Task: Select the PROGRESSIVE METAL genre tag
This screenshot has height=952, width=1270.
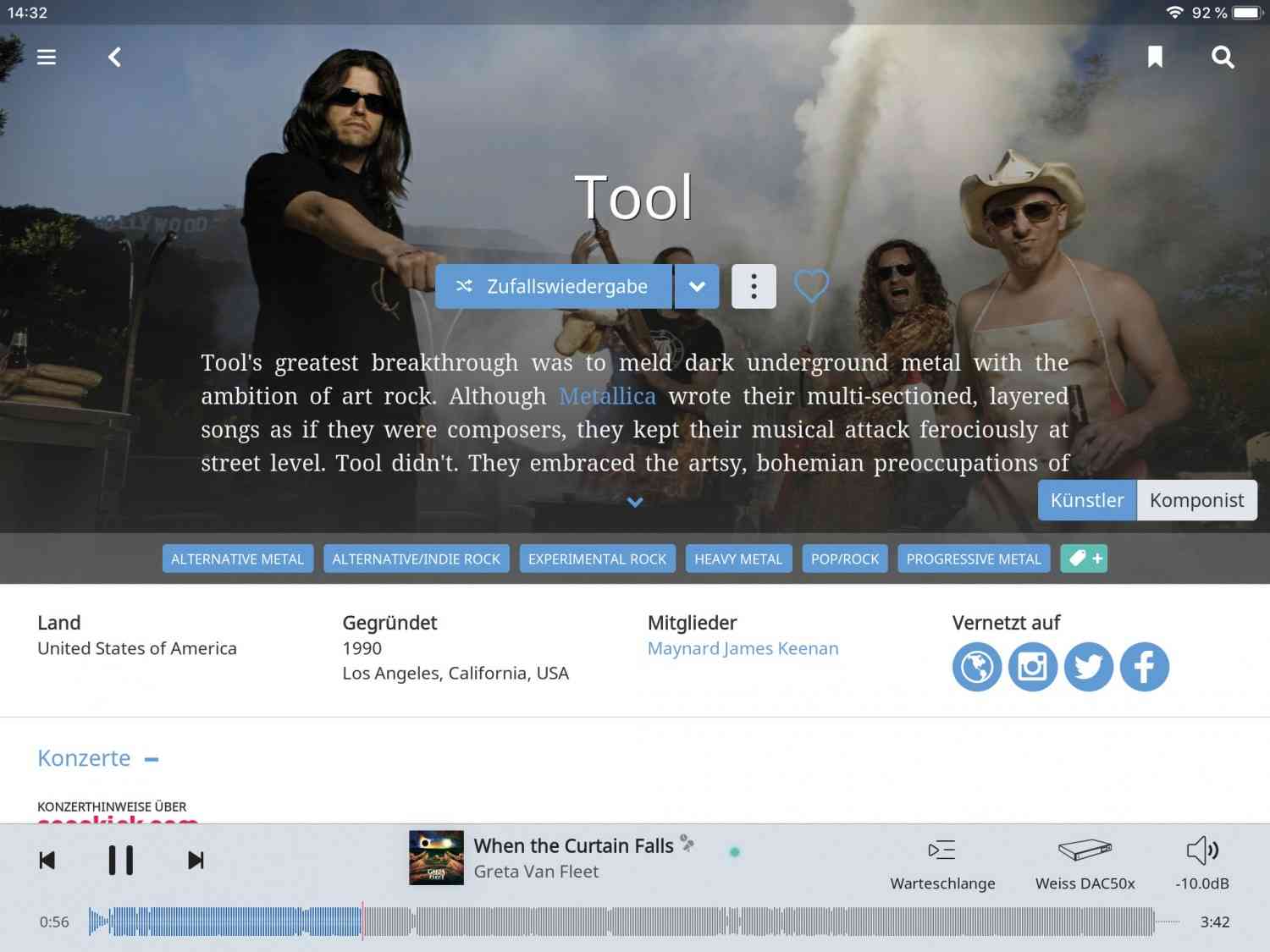Action: pyautogui.click(x=974, y=559)
